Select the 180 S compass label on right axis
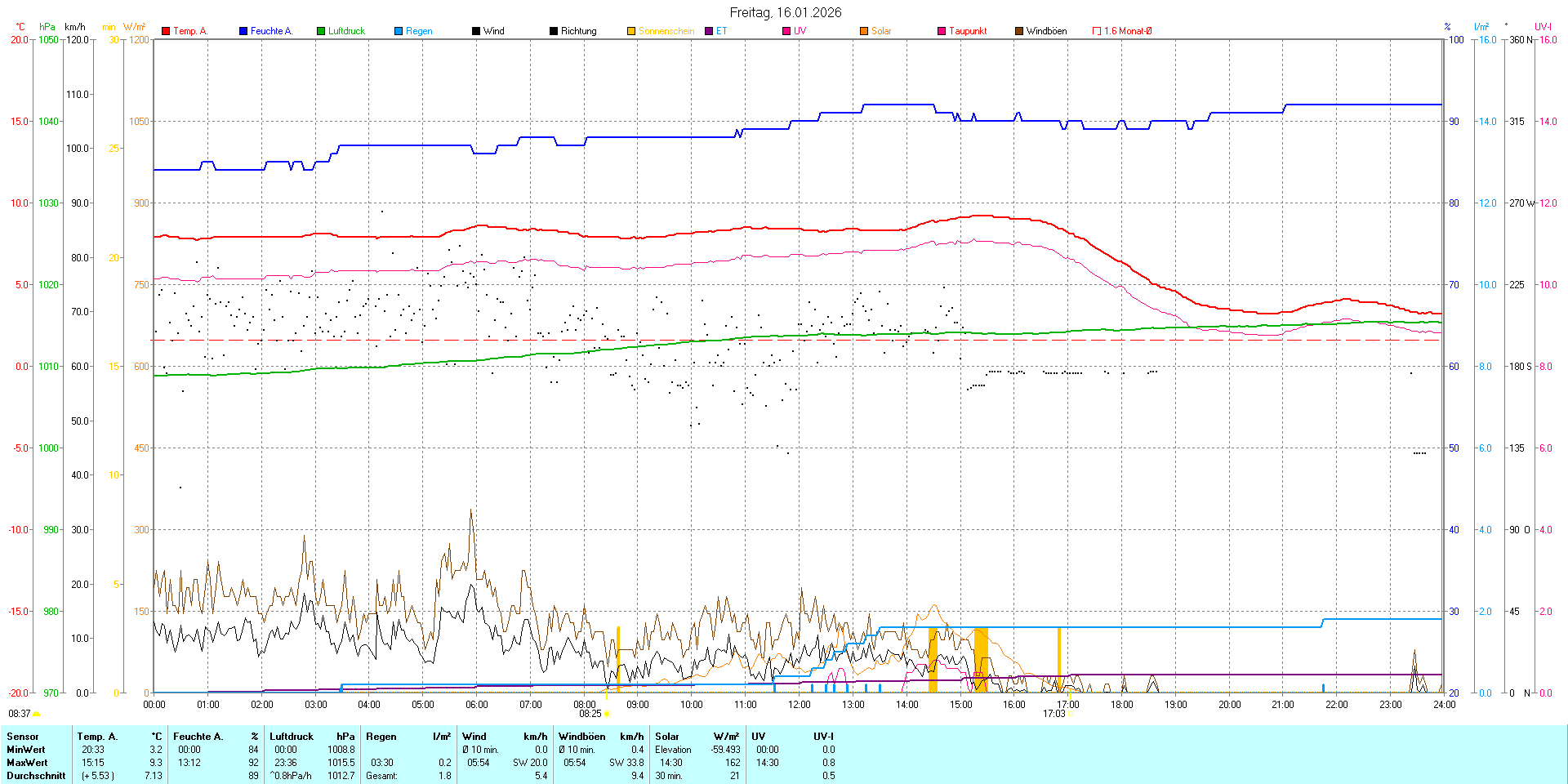Screen dimensions: 1568x784 [1521, 367]
